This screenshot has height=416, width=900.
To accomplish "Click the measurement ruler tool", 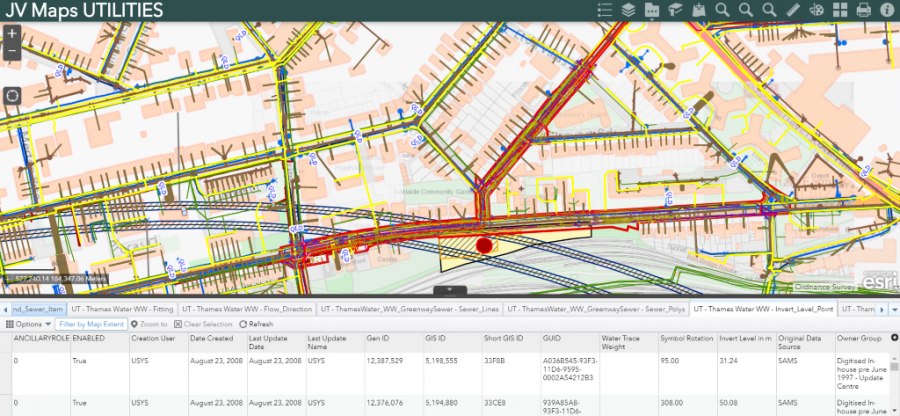I will click(x=792, y=10).
